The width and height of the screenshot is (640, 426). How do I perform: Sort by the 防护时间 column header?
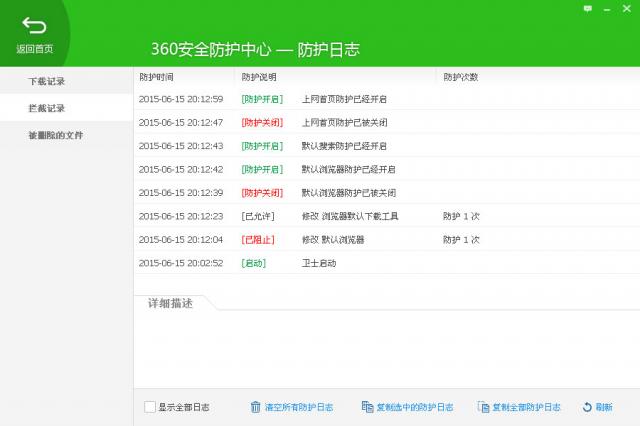tap(157, 77)
